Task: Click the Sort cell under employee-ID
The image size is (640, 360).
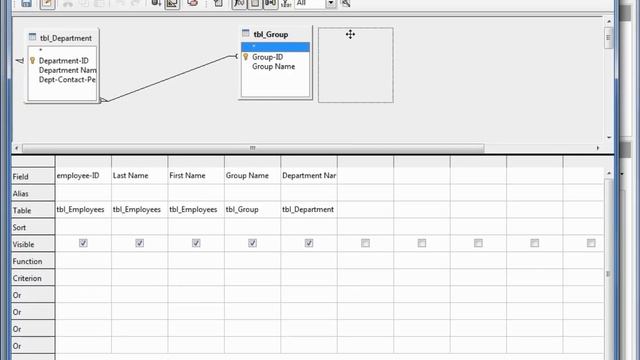Action: (83, 227)
